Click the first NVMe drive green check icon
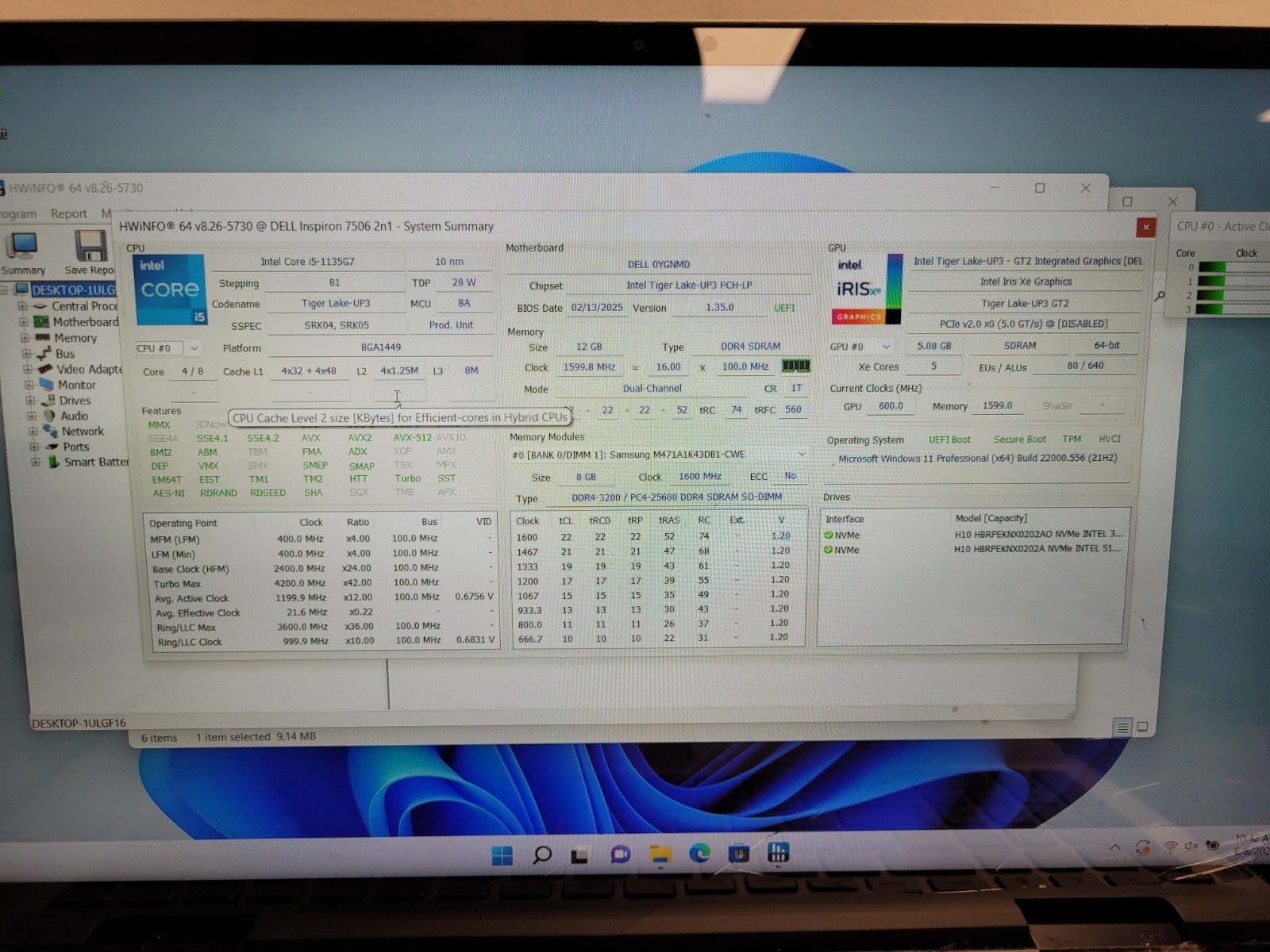Screen dimensions: 1270x952 829,535
